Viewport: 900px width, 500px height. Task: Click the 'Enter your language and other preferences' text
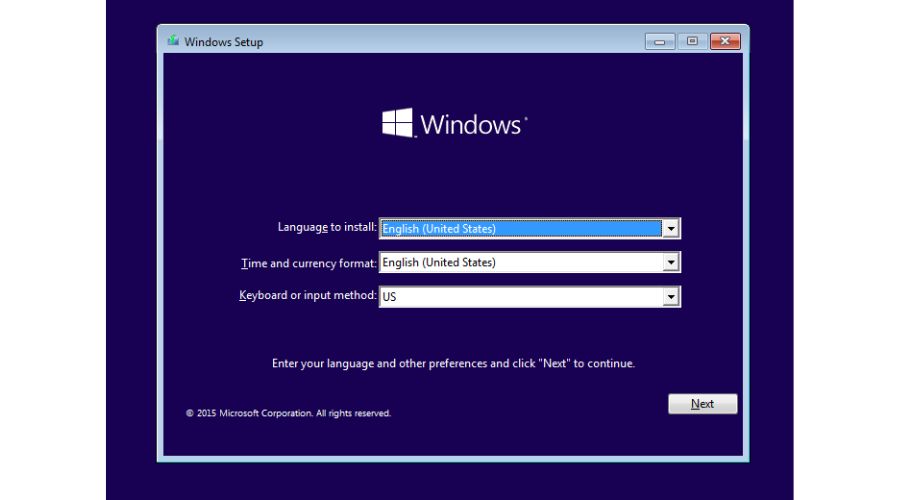453,363
